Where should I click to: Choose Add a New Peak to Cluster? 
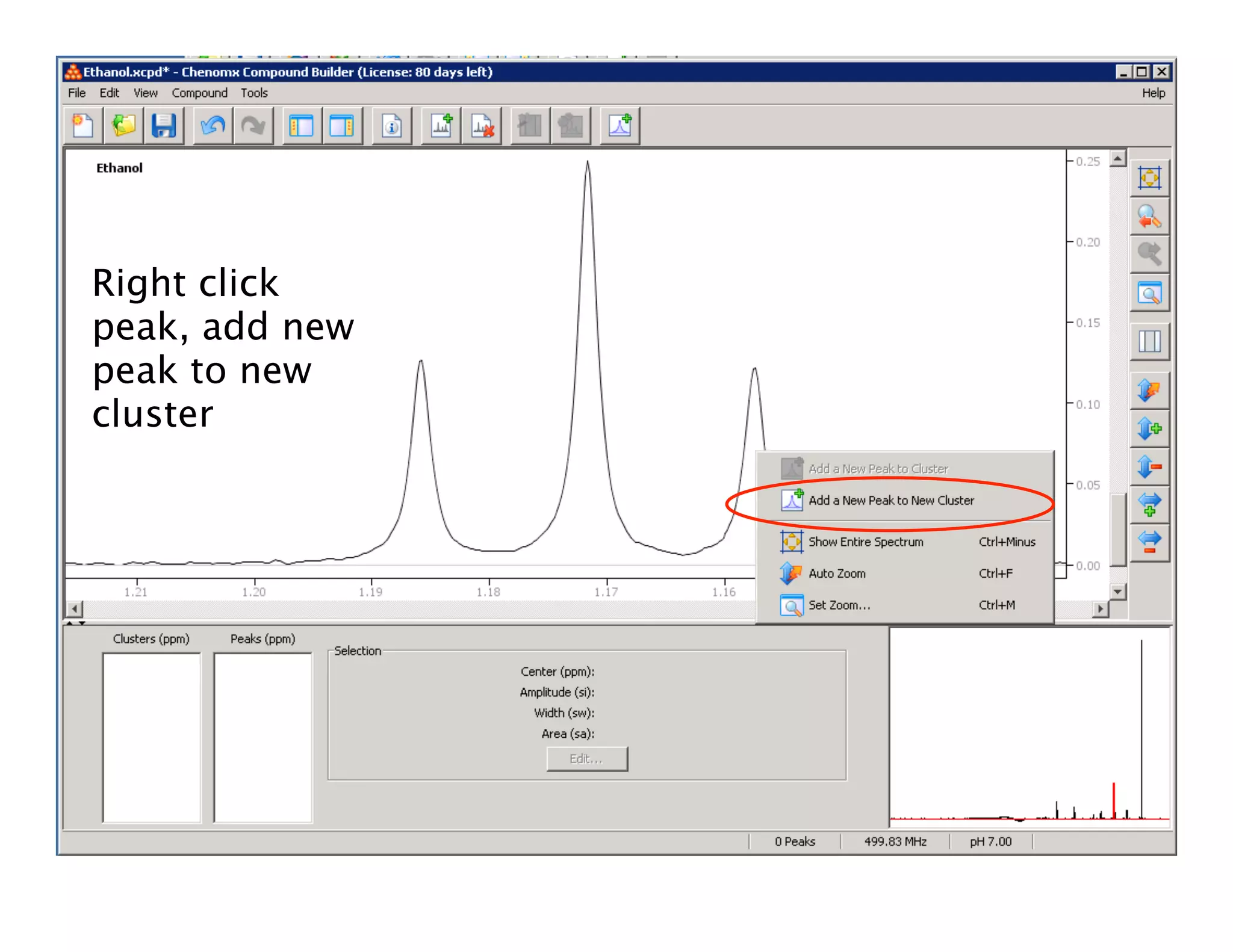[904, 468]
